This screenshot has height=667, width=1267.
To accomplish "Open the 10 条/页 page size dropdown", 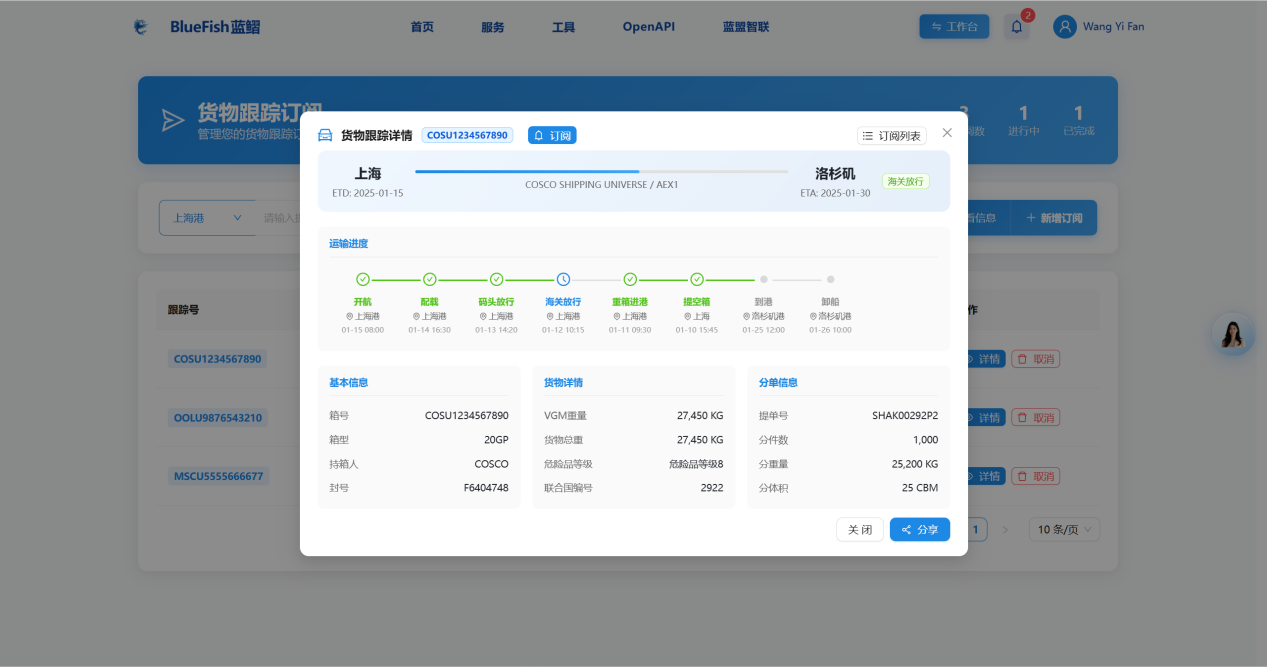I will pyautogui.click(x=1063, y=529).
